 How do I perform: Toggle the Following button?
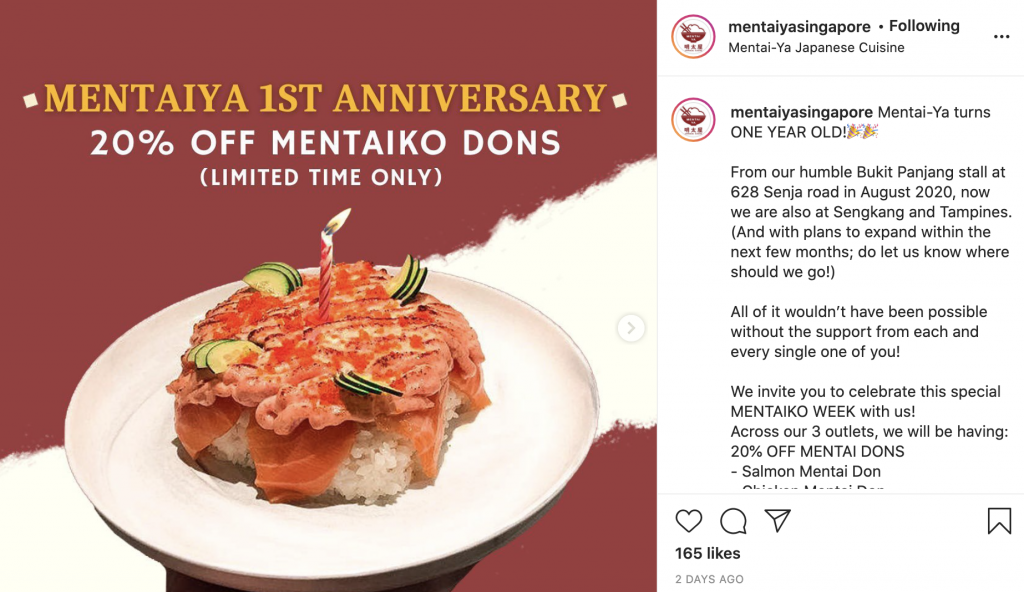(x=924, y=26)
